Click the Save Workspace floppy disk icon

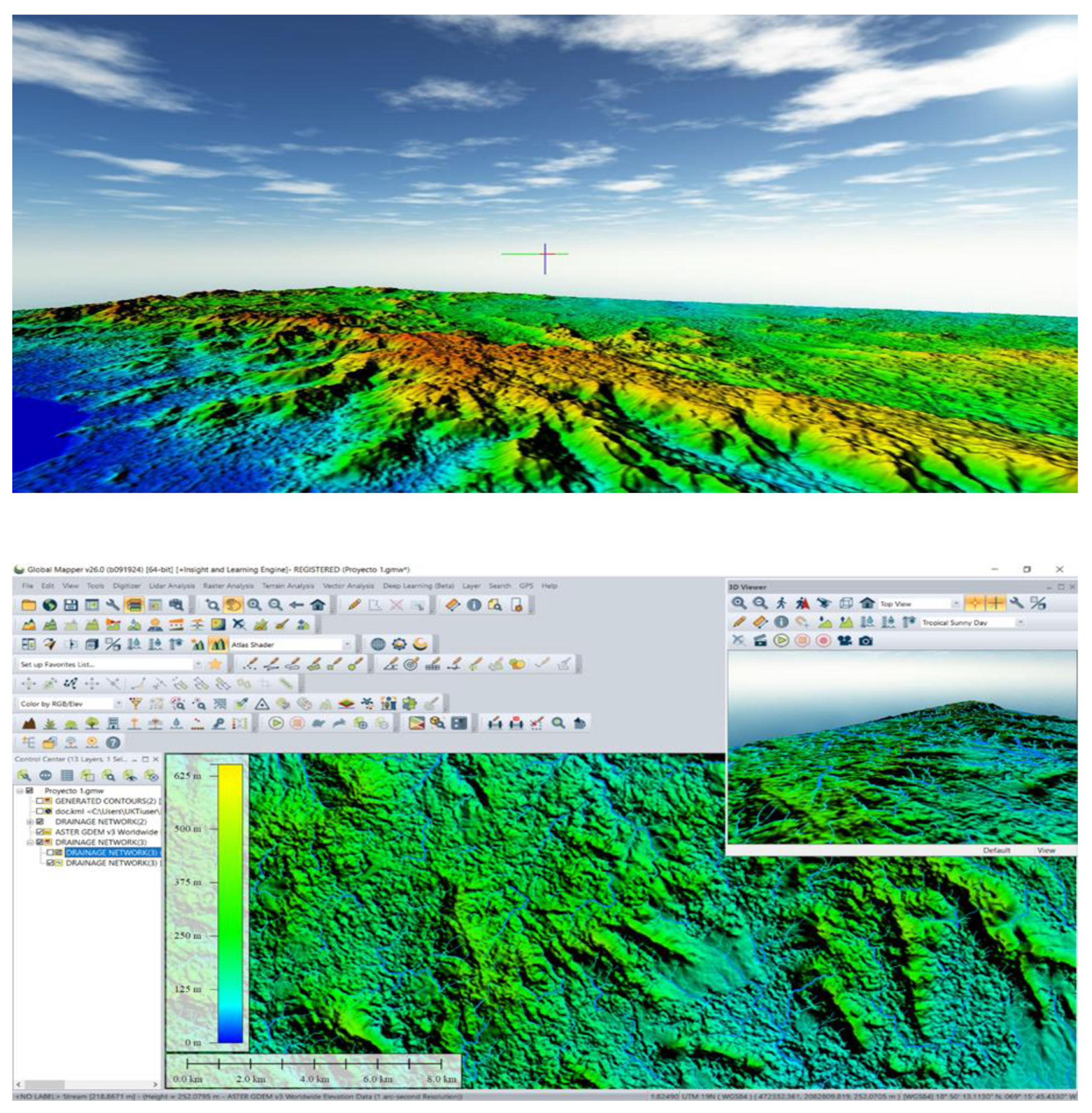pyautogui.click(x=70, y=605)
